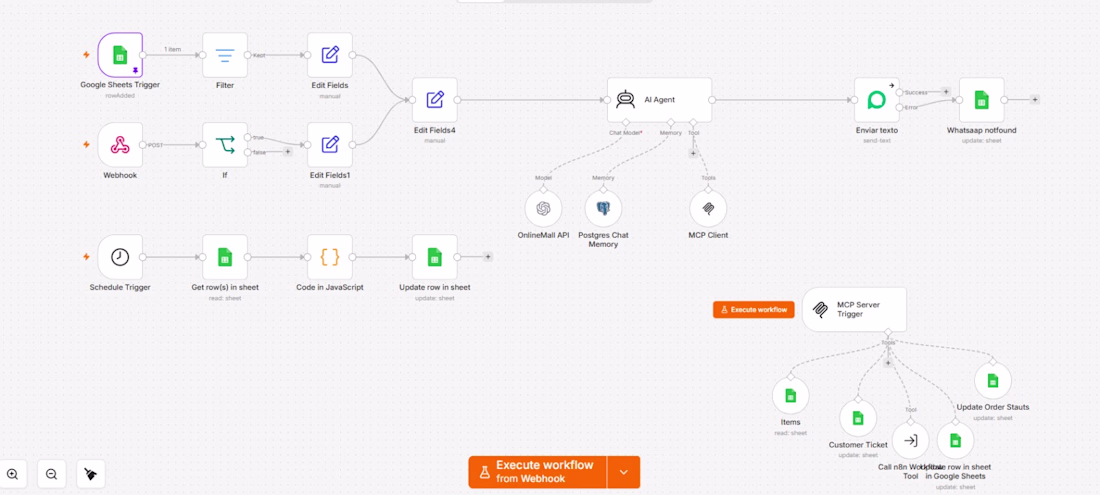Click the '1 item' connection label

click(x=173, y=49)
